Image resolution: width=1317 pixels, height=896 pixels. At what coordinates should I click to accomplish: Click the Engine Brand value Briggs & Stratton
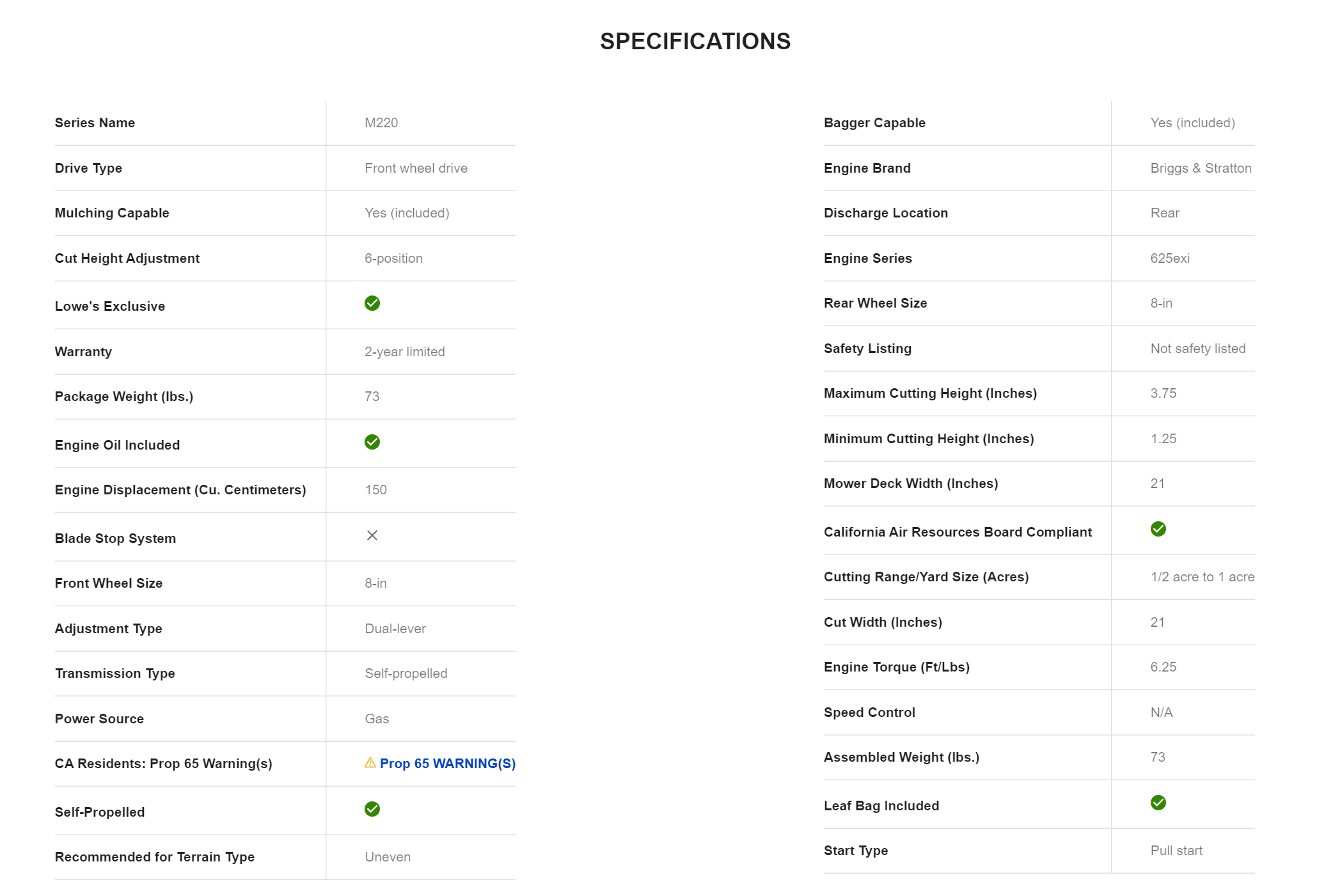1200,168
